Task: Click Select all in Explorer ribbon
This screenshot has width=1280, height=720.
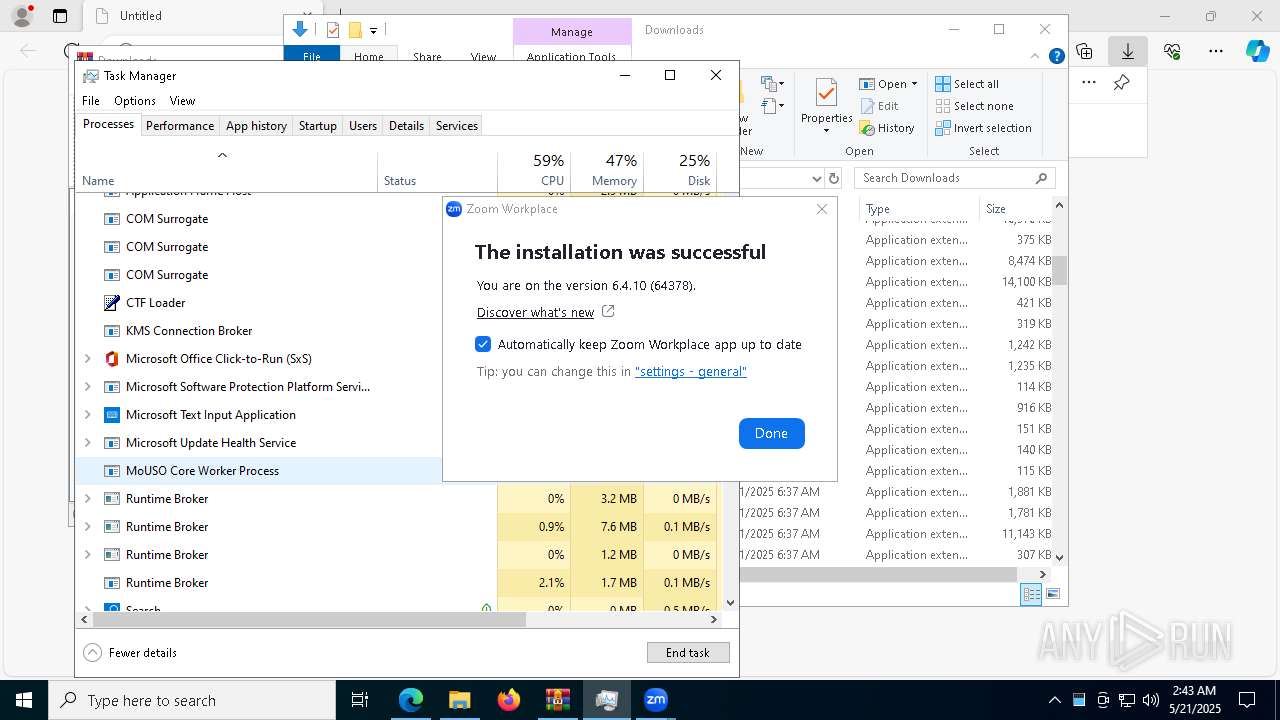Action: (x=967, y=84)
